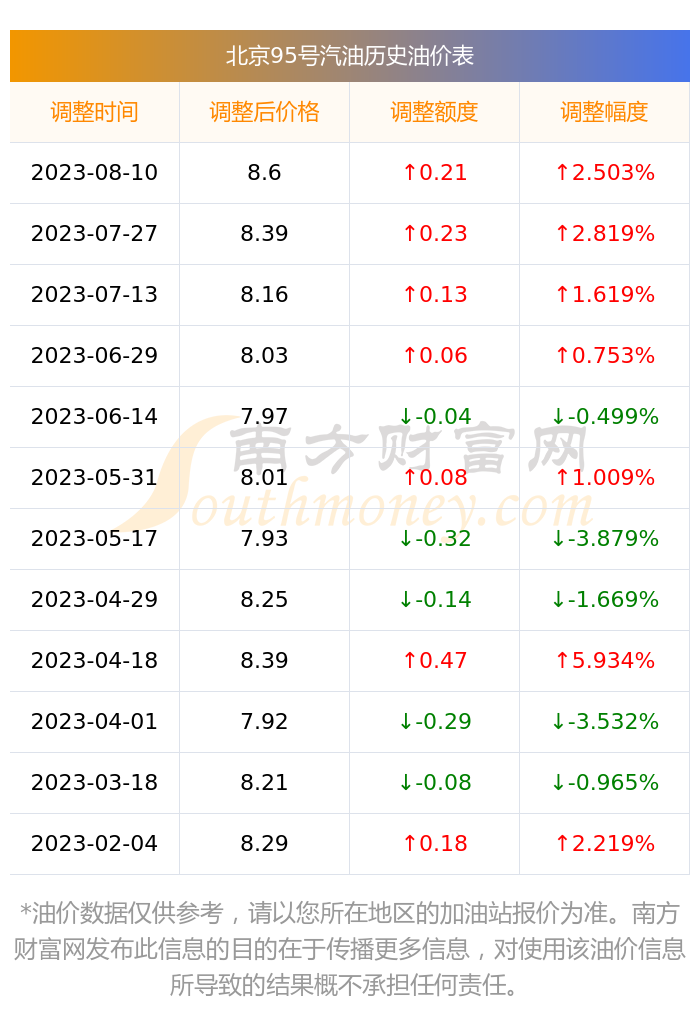The height and width of the screenshot is (1013, 700).
Task: Click the ↑2.219% percentage cell
Action: coord(604,843)
